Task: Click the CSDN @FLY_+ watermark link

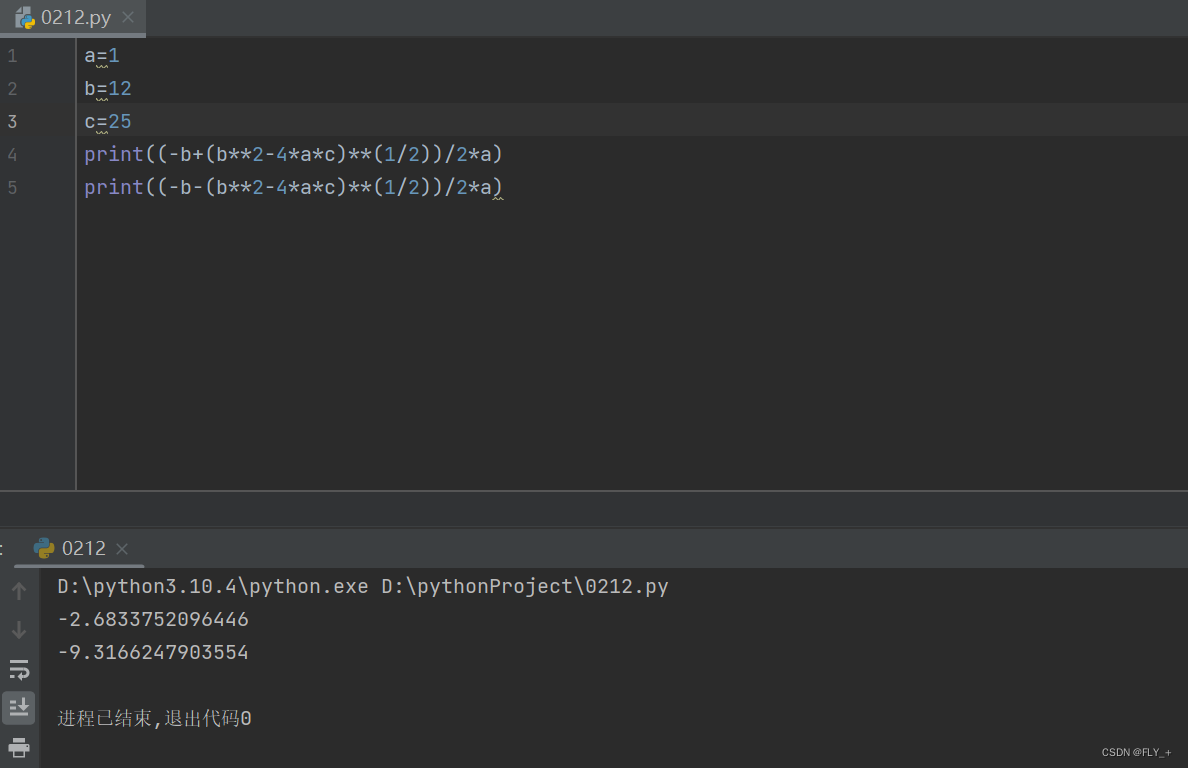Action: pyautogui.click(x=1135, y=752)
